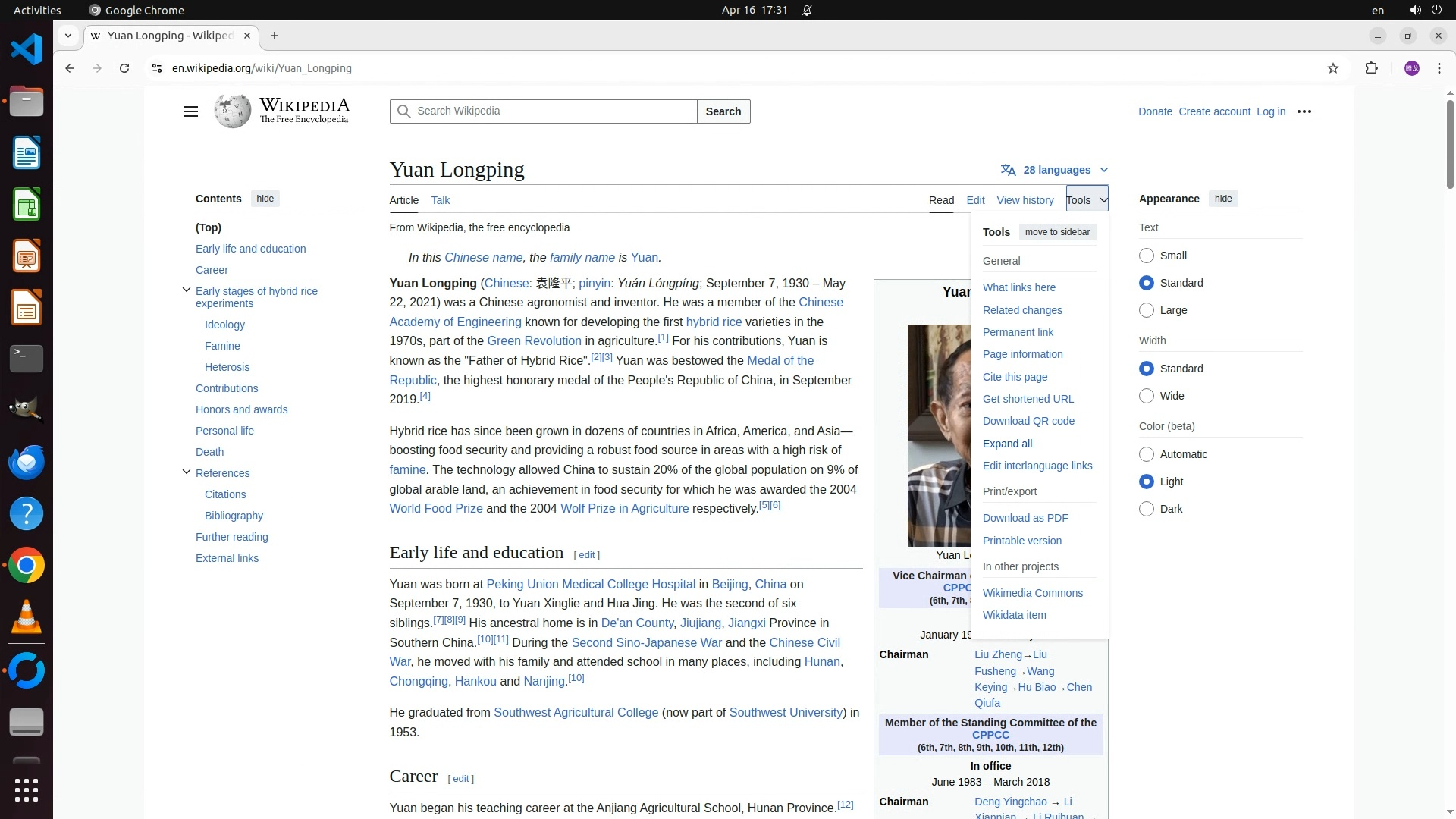The image size is (1456, 819).
Task: Open the Wikipedia main menu hamburger icon
Action: point(191,111)
